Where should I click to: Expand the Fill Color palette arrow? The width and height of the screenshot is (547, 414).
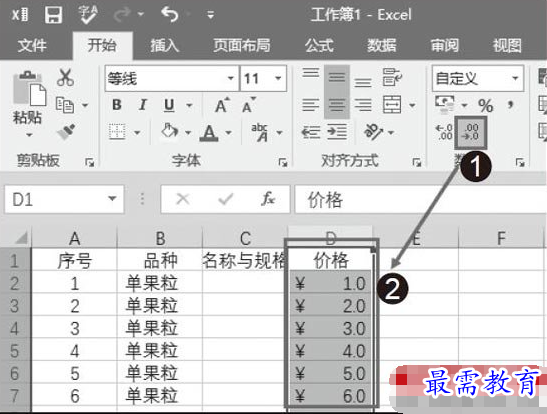(x=188, y=133)
